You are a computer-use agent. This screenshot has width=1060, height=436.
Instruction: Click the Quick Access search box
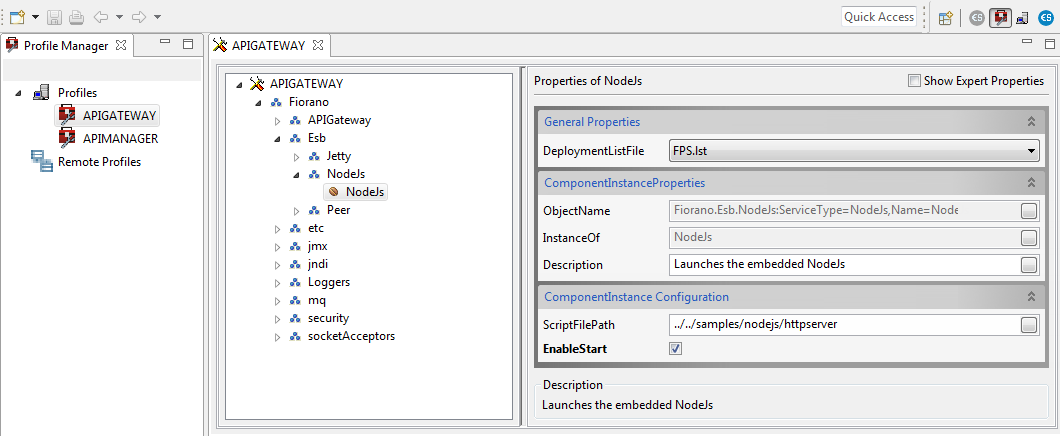(878, 16)
